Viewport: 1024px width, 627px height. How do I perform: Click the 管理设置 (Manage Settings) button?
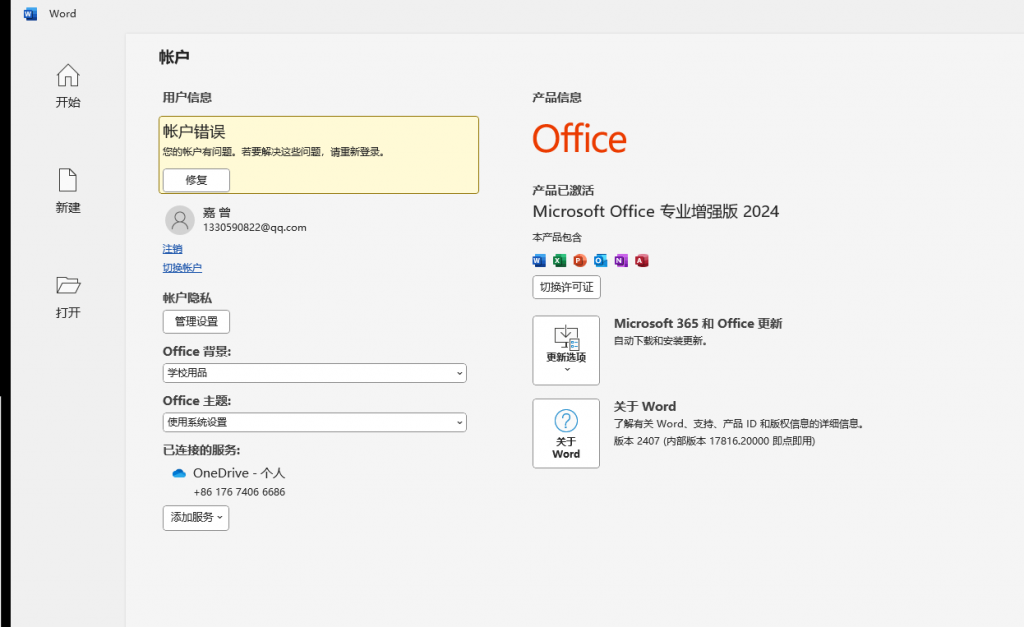196,321
